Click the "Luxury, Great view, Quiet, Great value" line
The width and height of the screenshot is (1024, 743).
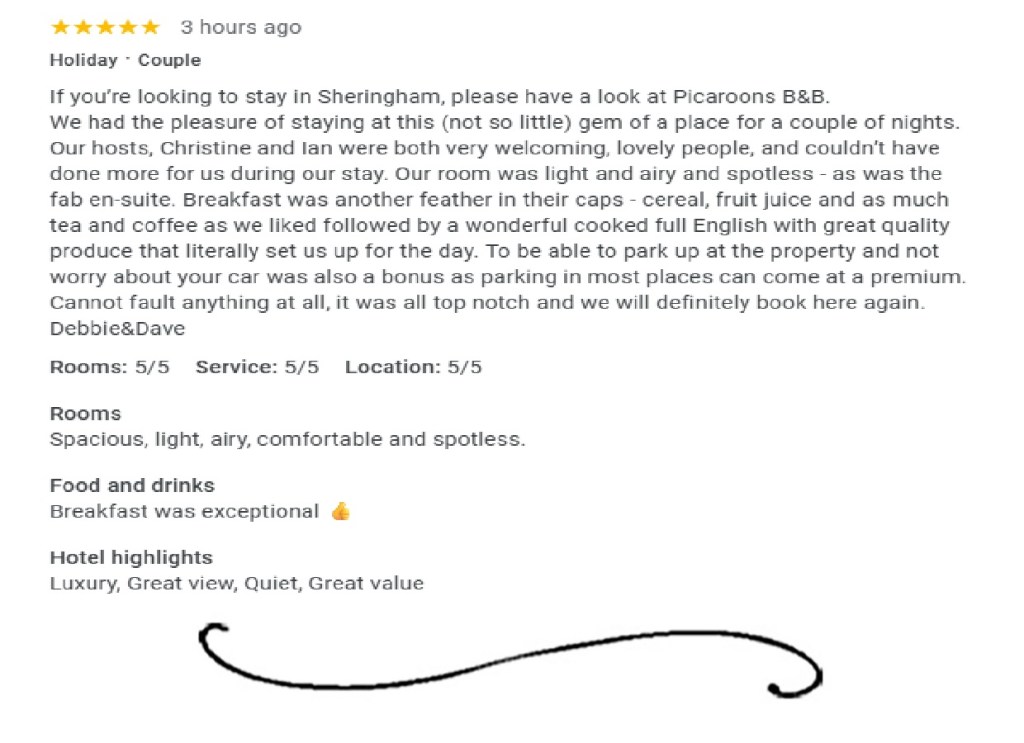pyautogui.click(x=237, y=583)
